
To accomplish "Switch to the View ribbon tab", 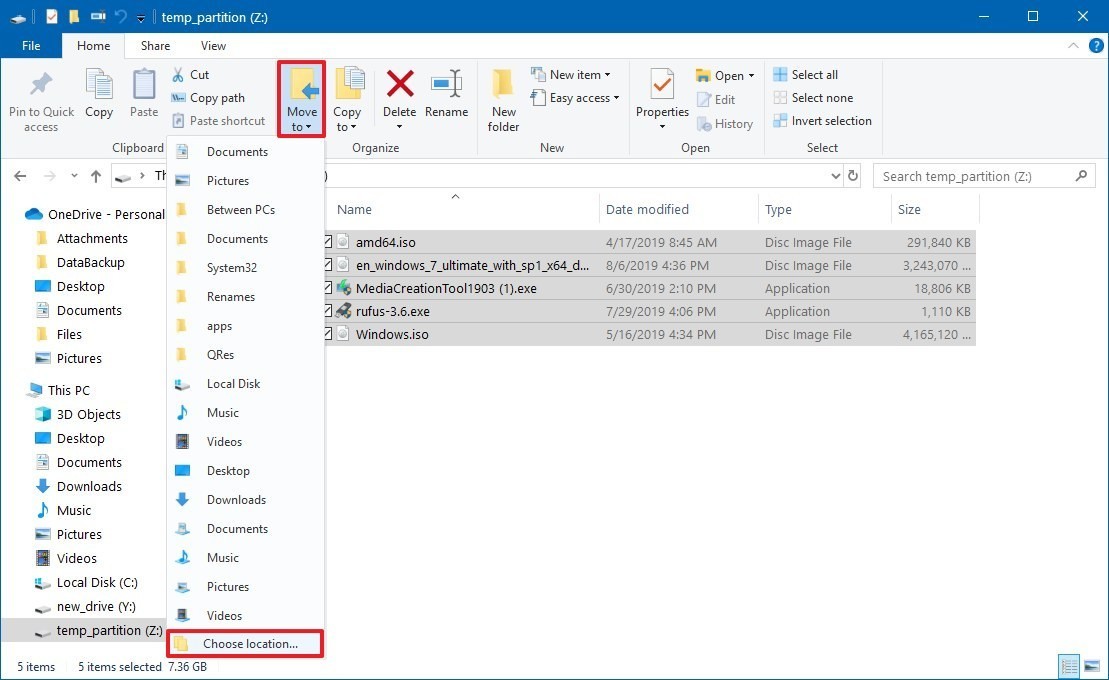I will click(x=213, y=46).
